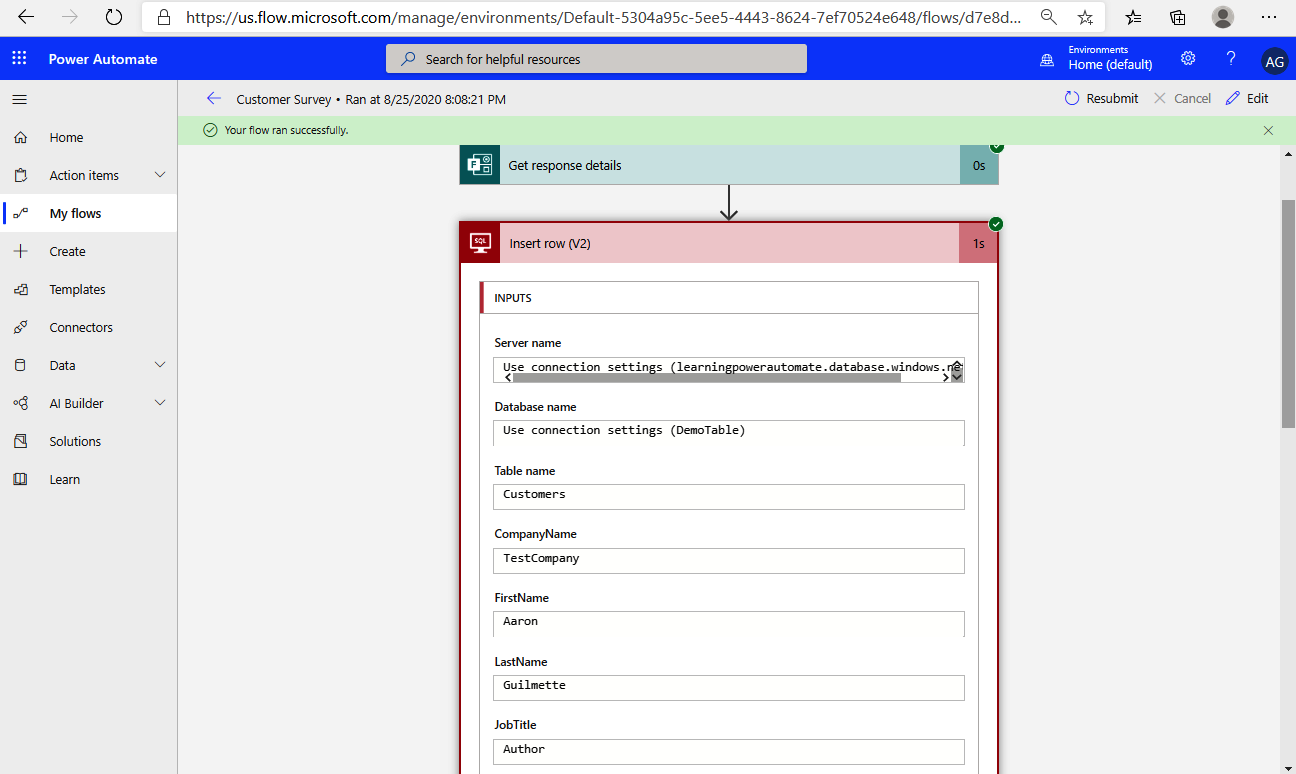Click the Server name horizontal scrollbar
Screen dimensions: 1296x774
[707, 378]
